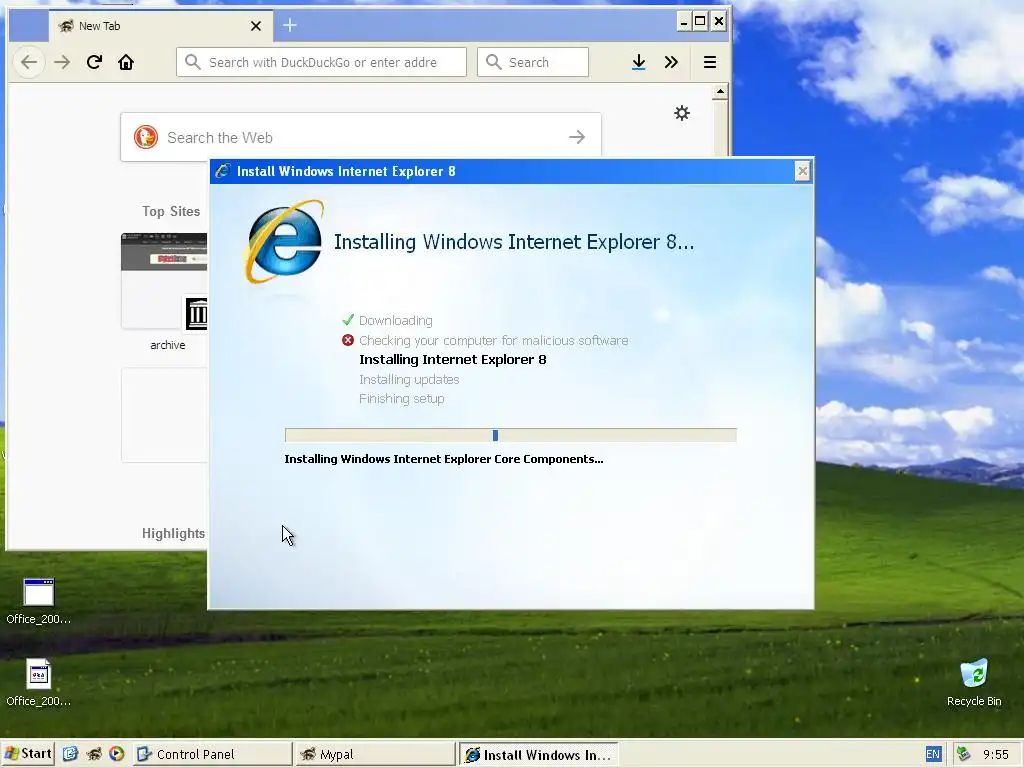This screenshot has width=1024, height=768.
Task: Switch to Mypal taskbar button
Action: point(375,754)
